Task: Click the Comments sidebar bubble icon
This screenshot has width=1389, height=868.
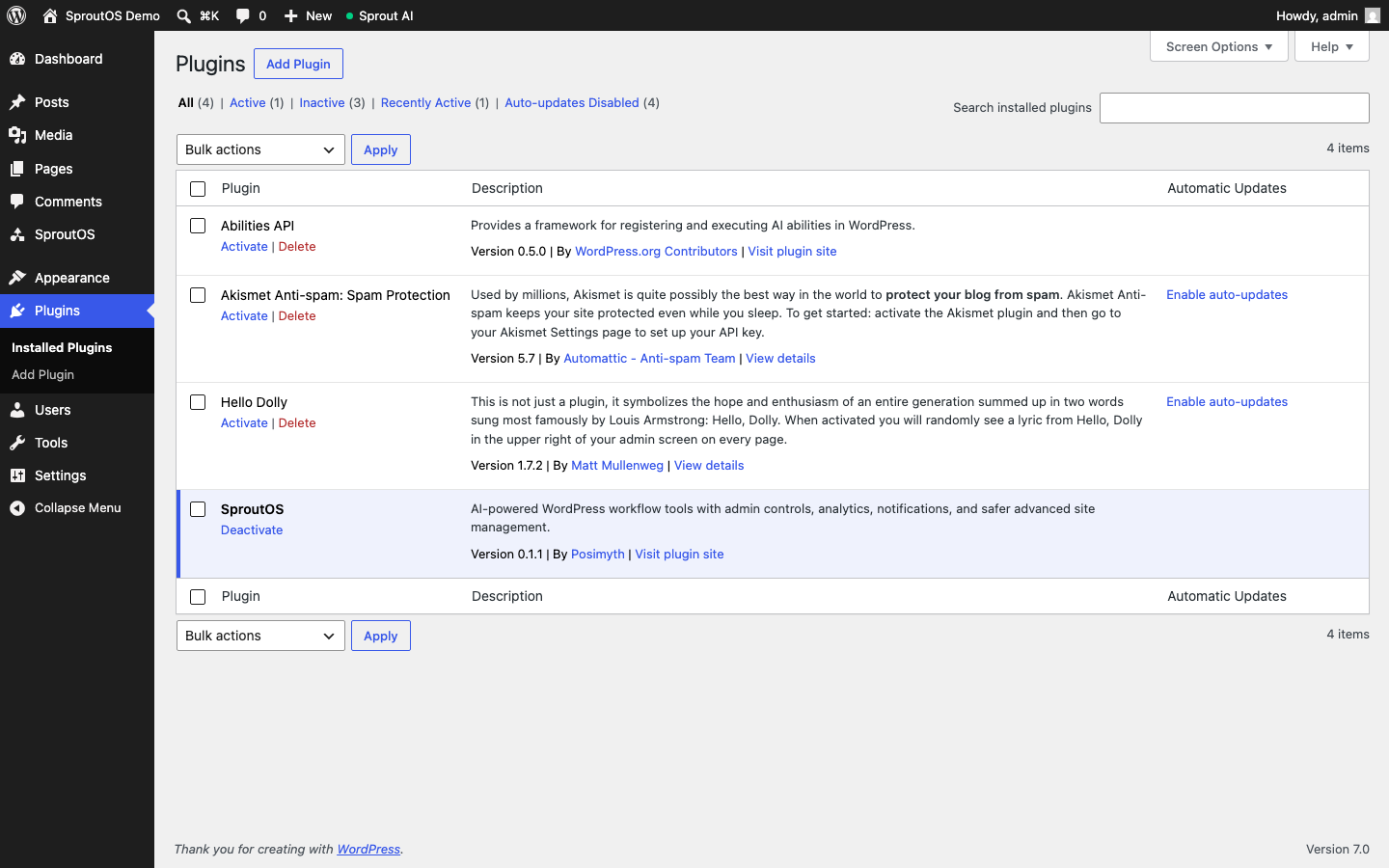Action: point(17,202)
